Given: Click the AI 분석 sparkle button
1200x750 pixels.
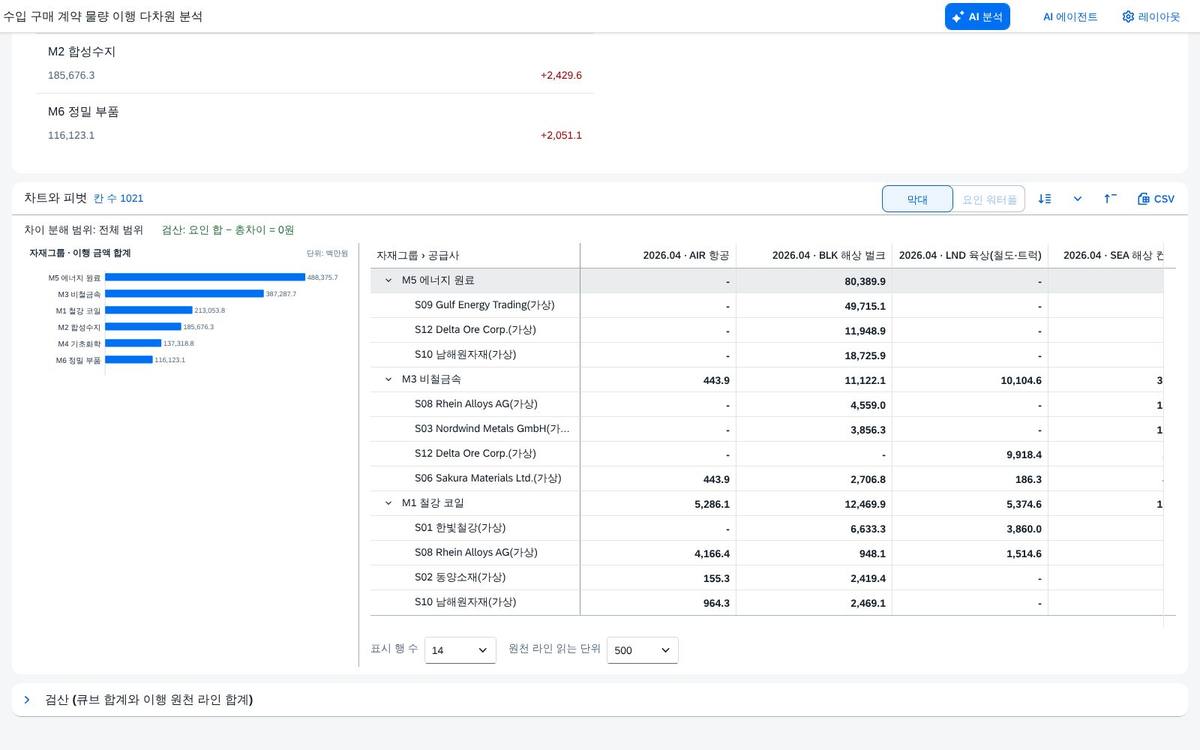Looking at the screenshot, I should 977,17.
